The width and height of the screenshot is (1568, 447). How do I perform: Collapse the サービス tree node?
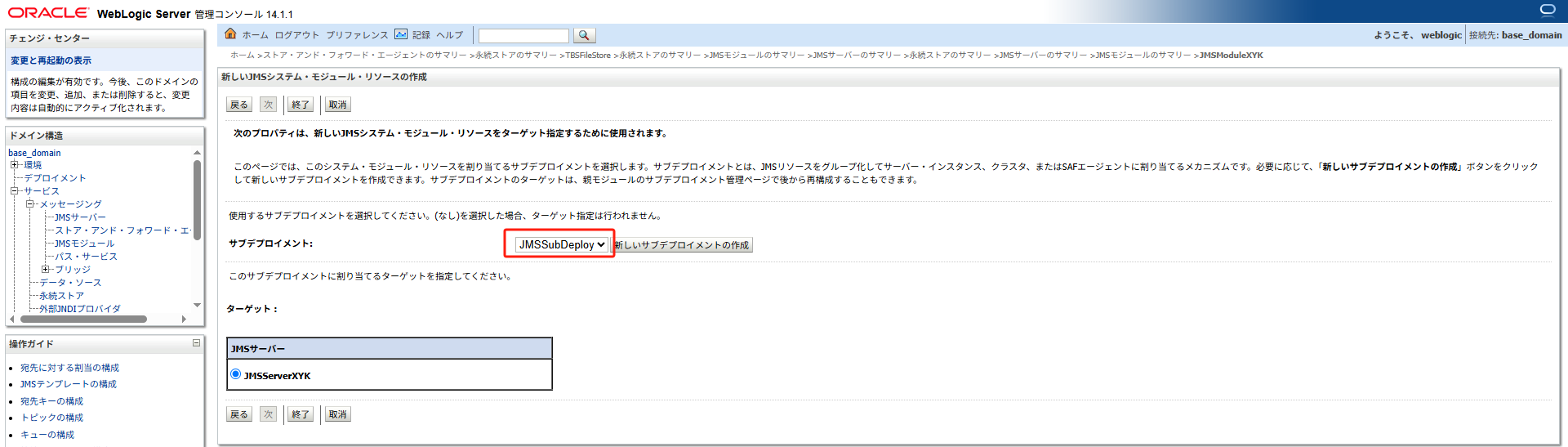15,191
